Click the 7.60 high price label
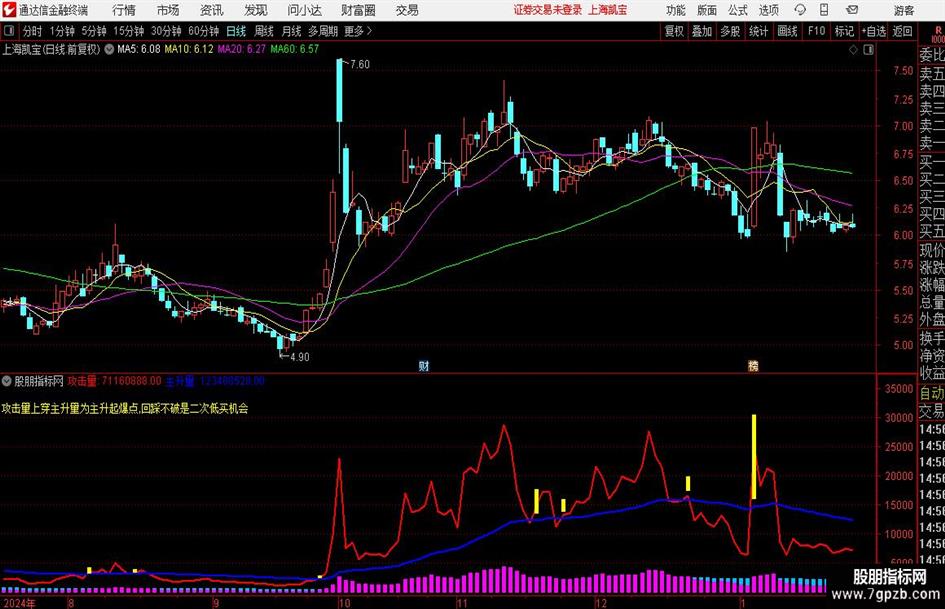Screen dimensions: 945x609 [360, 64]
